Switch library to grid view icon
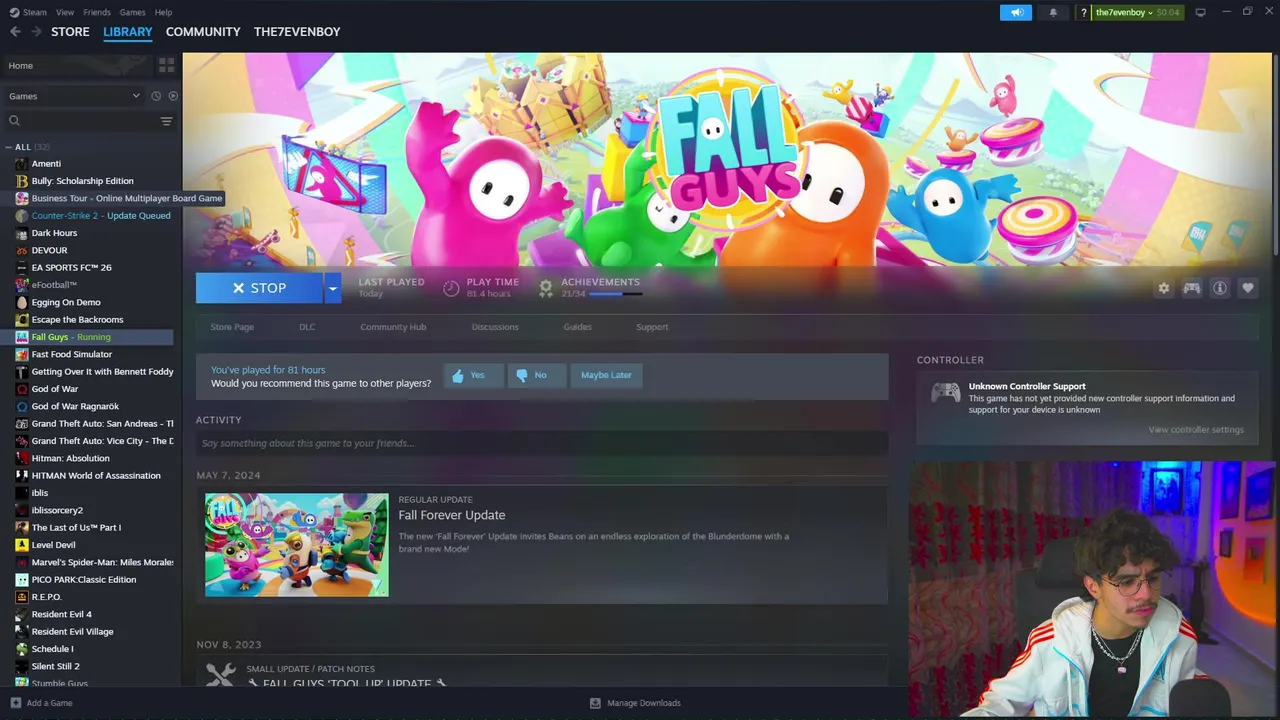Screen dimensions: 1280x720 point(166,65)
